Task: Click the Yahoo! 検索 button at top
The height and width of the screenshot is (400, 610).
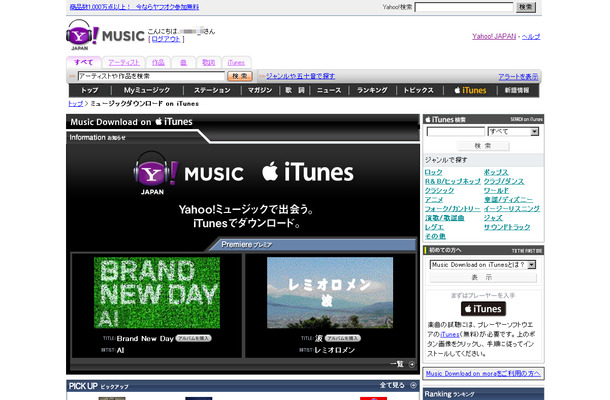Action: (x=526, y=7)
